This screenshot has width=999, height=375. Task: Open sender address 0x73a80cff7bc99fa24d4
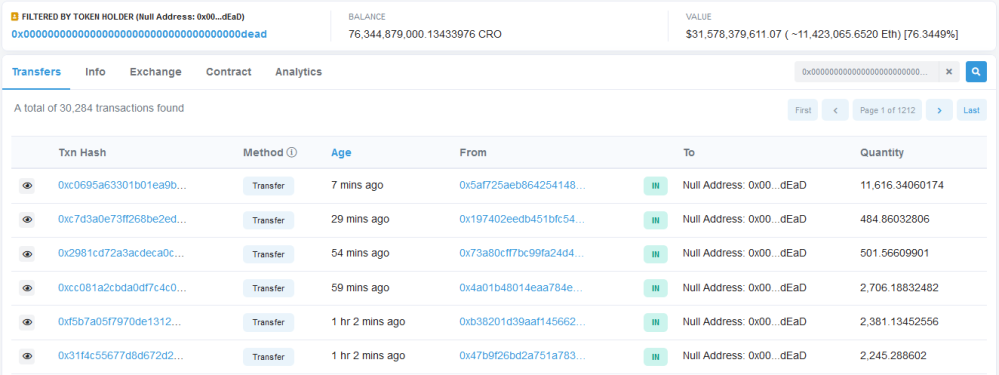pyautogui.click(x=522, y=253)
